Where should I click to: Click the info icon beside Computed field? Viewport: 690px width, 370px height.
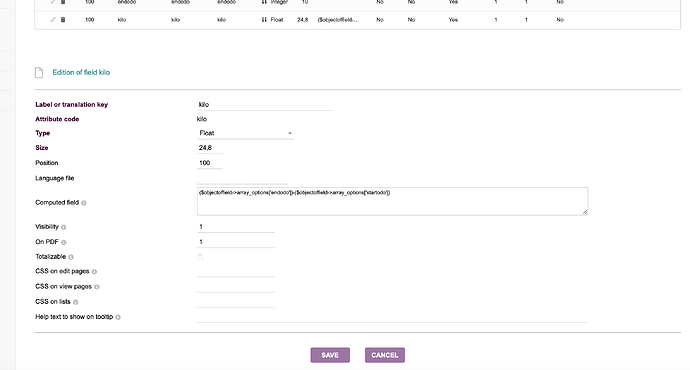click(x=84, y=203)
